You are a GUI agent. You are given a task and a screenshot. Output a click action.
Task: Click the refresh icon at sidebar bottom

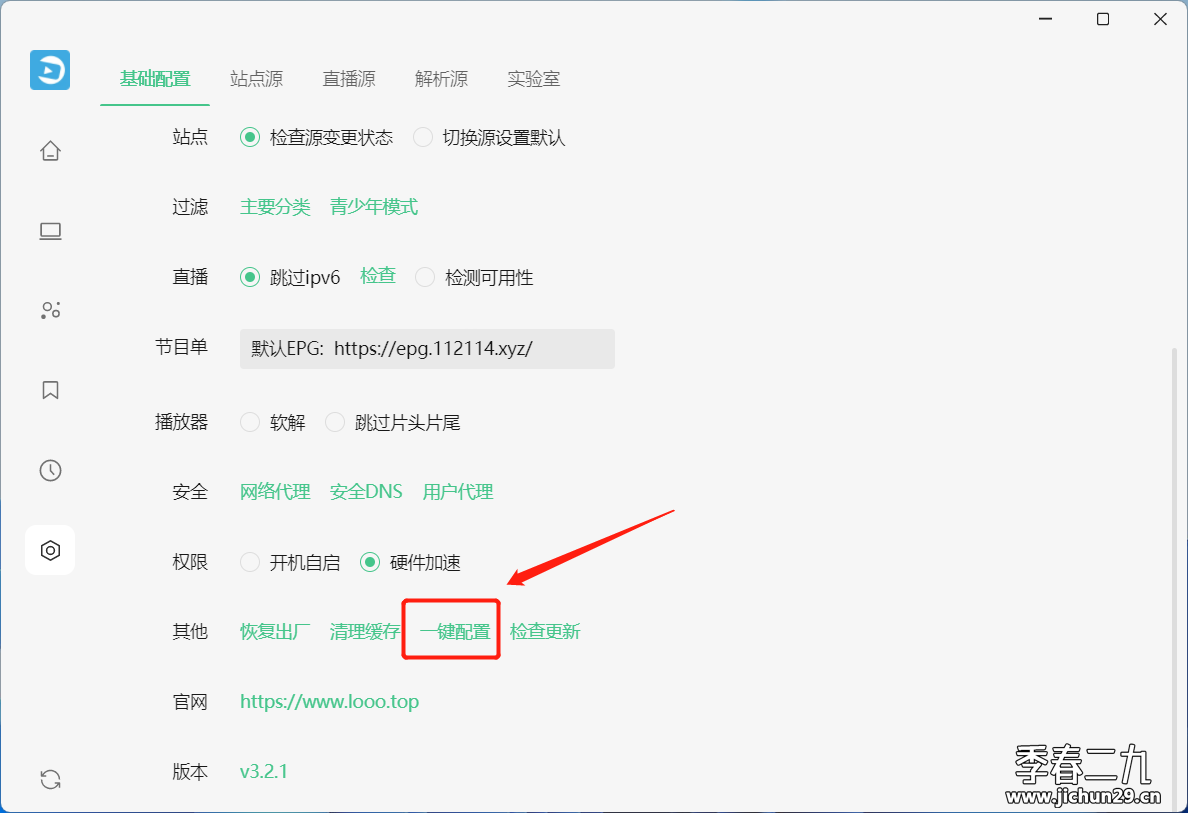(50, 779)
